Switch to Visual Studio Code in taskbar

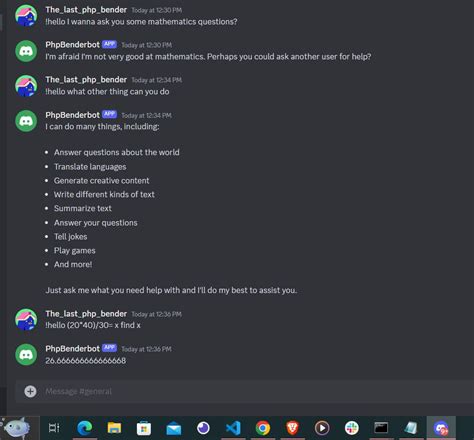click(x=233, y=428)
